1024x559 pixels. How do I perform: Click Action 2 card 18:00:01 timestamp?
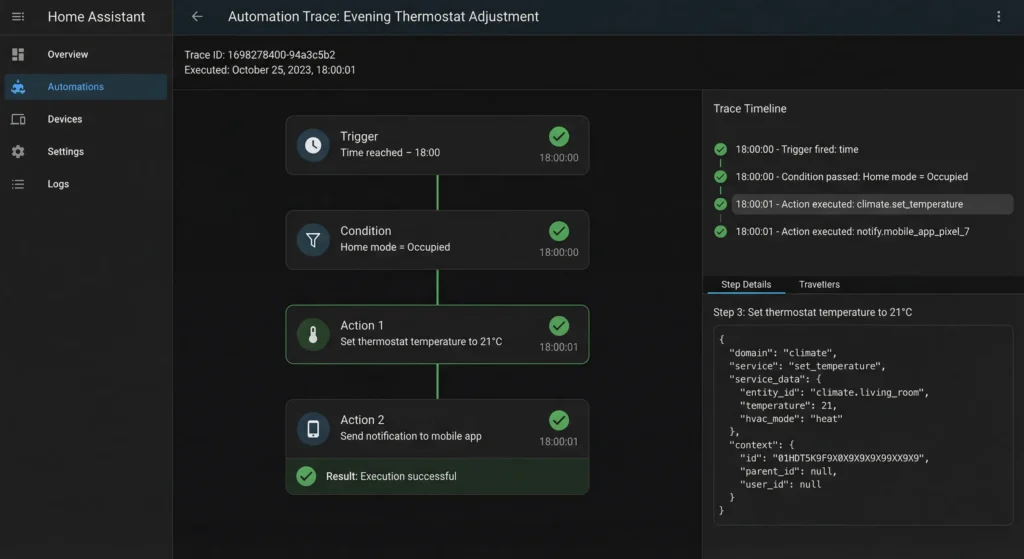[558, 442]
